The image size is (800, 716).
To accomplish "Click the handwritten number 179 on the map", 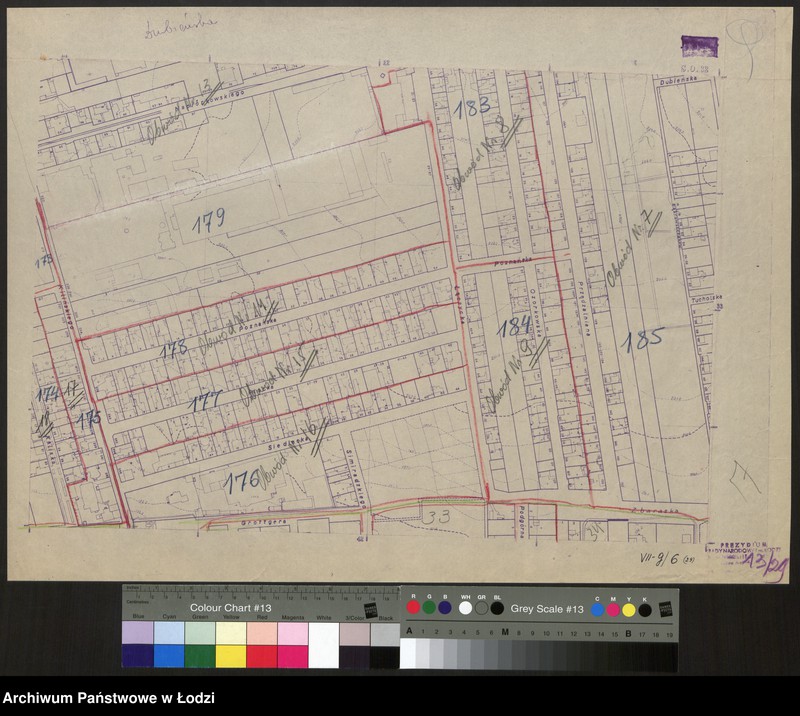I will click(209, 218).
